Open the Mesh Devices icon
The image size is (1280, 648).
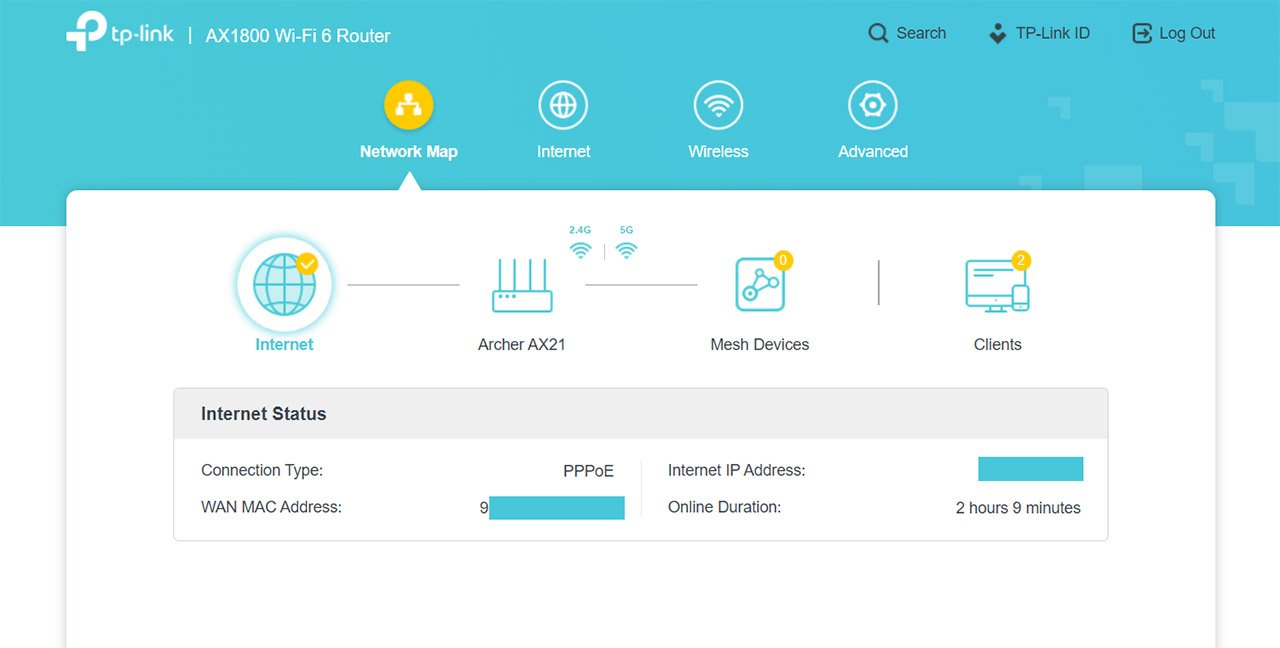760,286
